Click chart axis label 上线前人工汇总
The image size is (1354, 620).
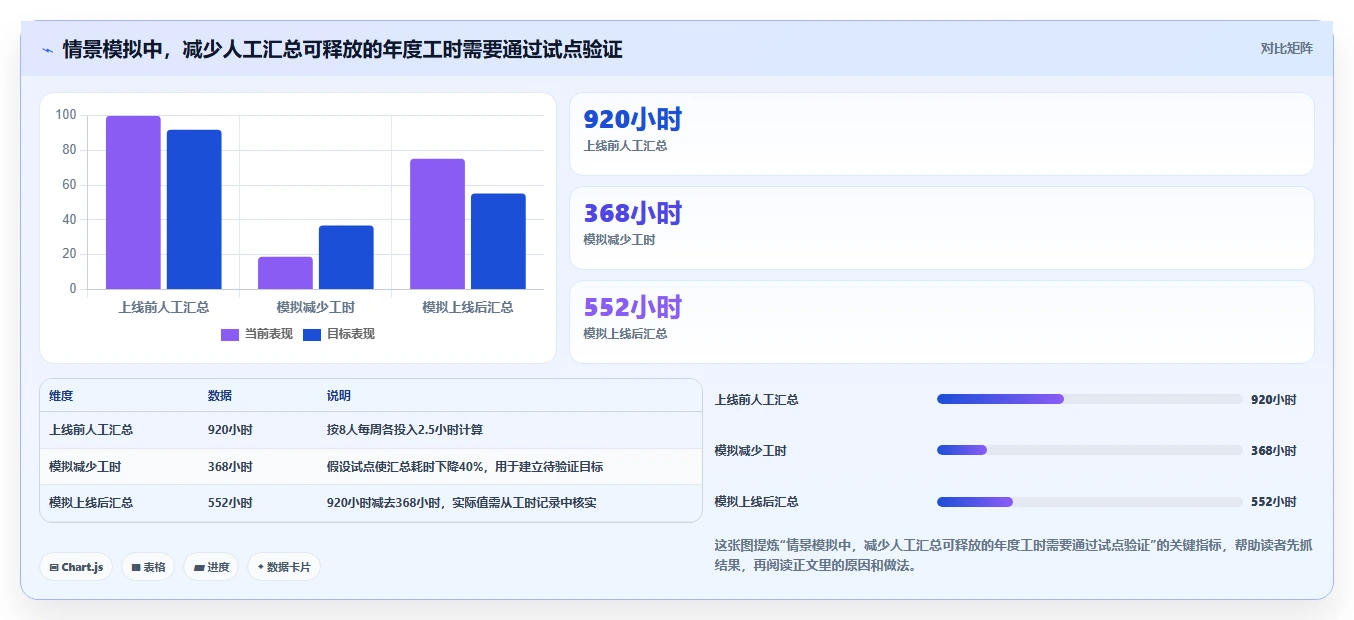click(163, 307)
